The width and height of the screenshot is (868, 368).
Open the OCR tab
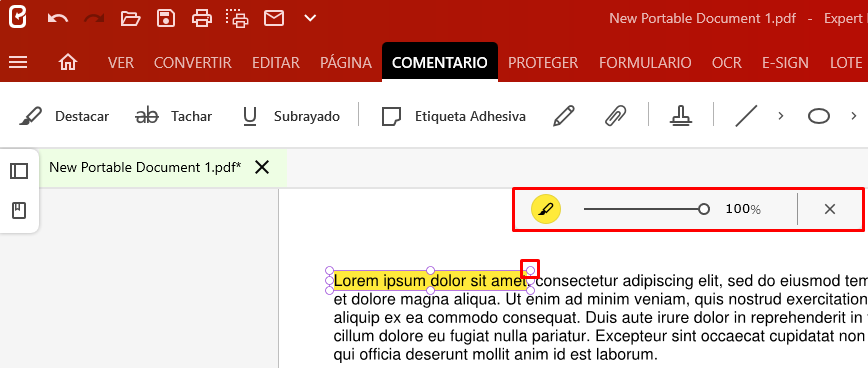[727, 63]
